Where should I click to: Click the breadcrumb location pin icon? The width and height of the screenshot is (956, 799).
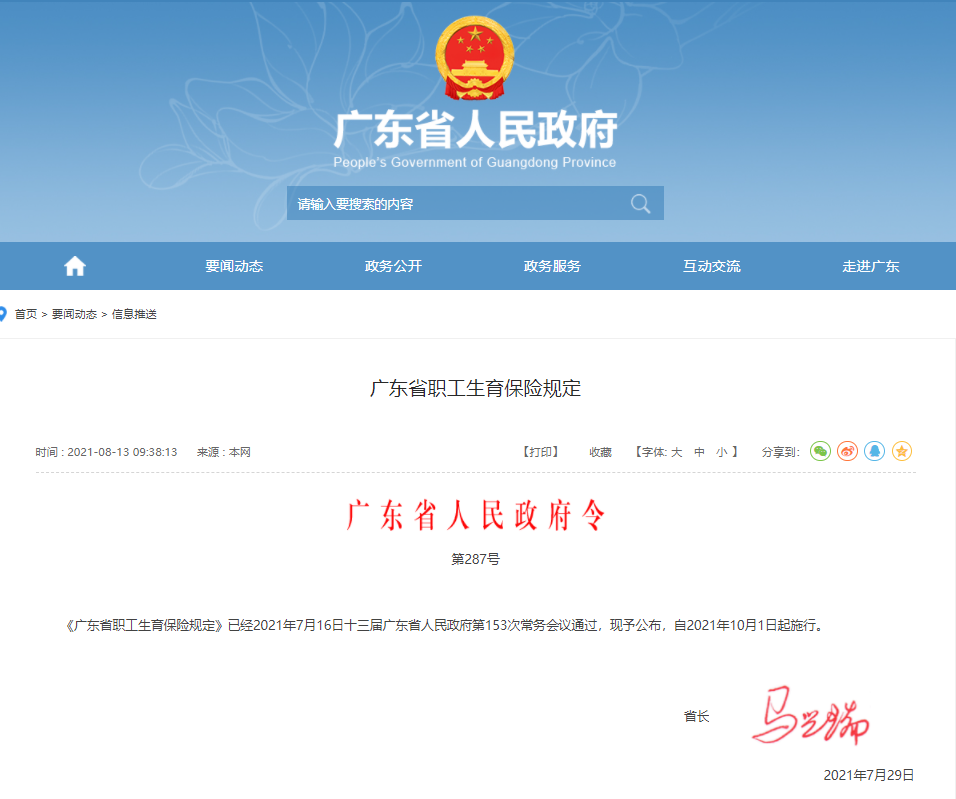point(4,314)
